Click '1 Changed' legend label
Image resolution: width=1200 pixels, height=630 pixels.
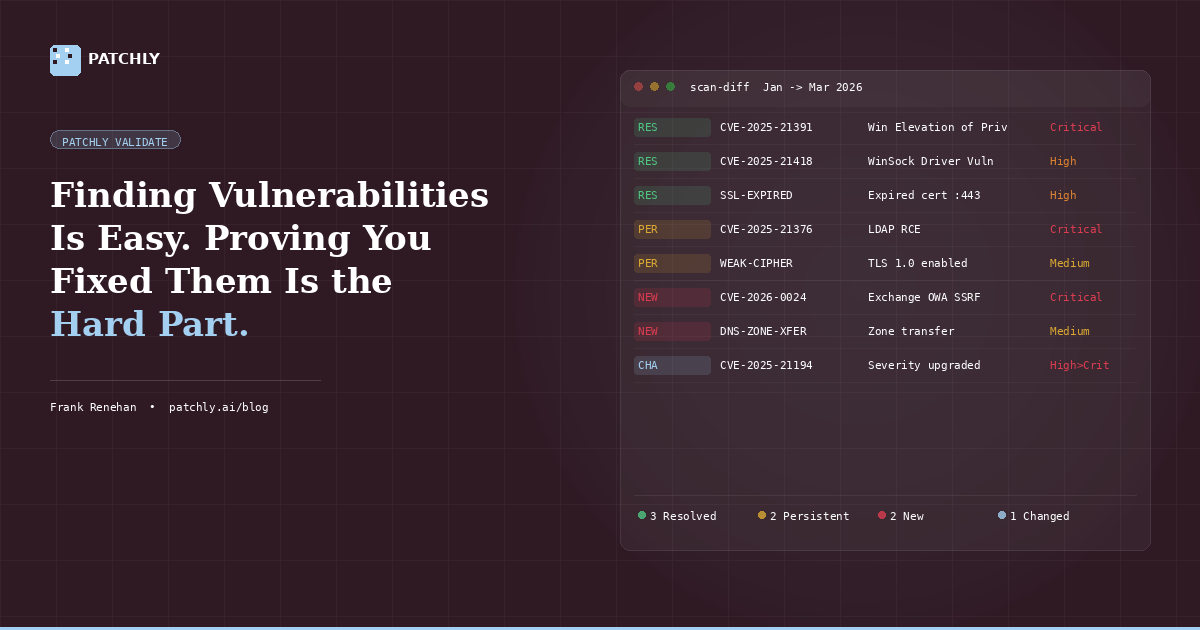point(1040,516)
